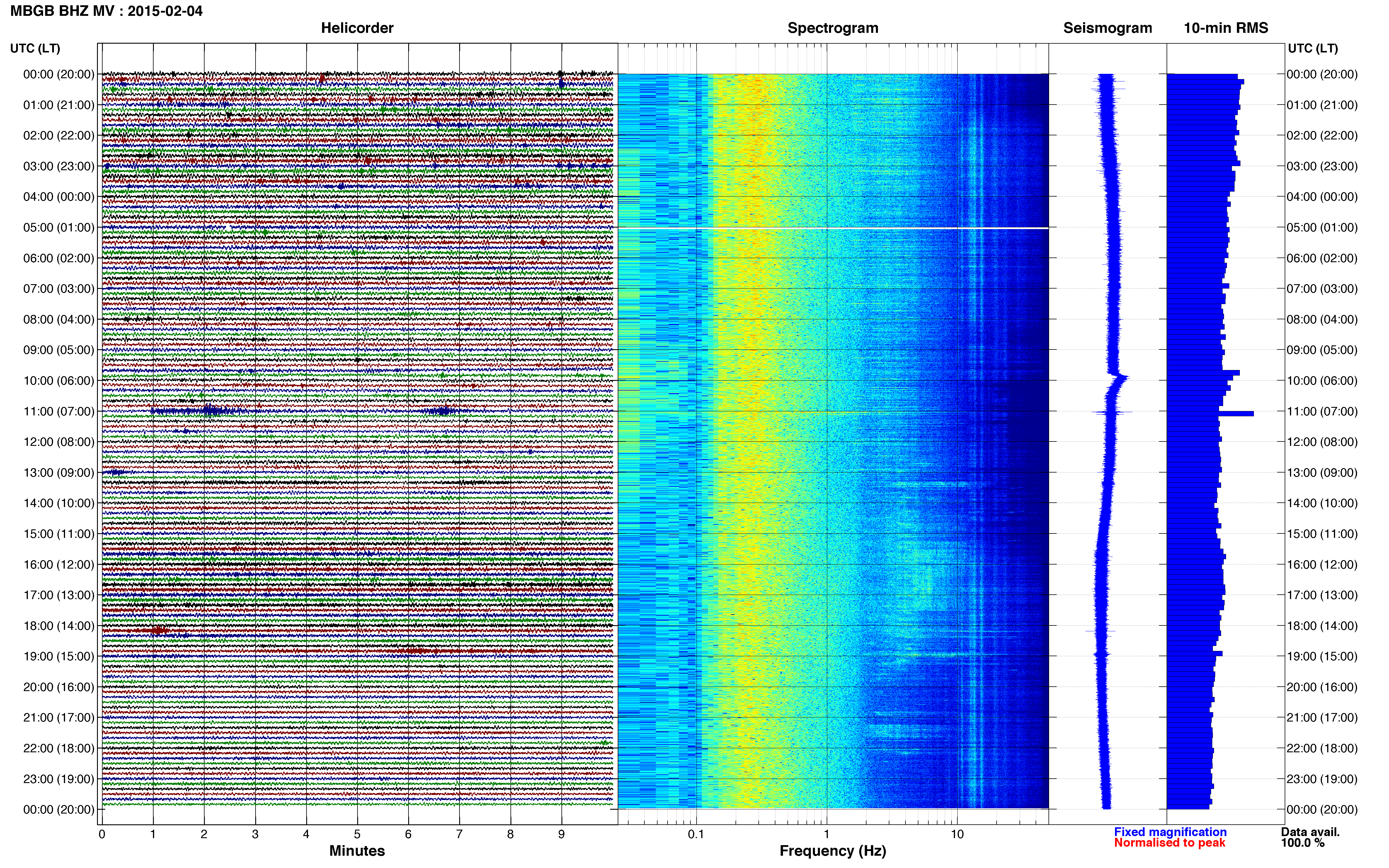Click the left time label '17:00 (13:00)'
This screenshot has width=1389, height=868.
(59, 595)
